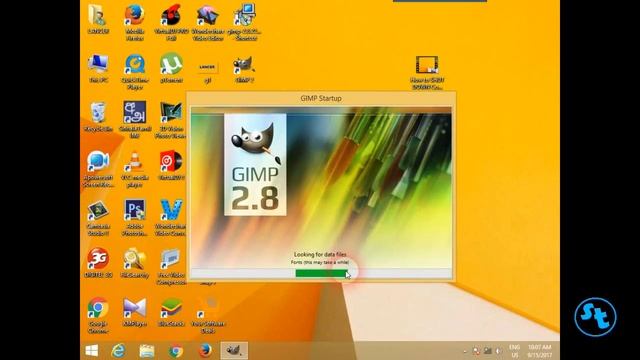
Task: Open the KMPlayer desktop shortcut
Action: click(135, 312)
